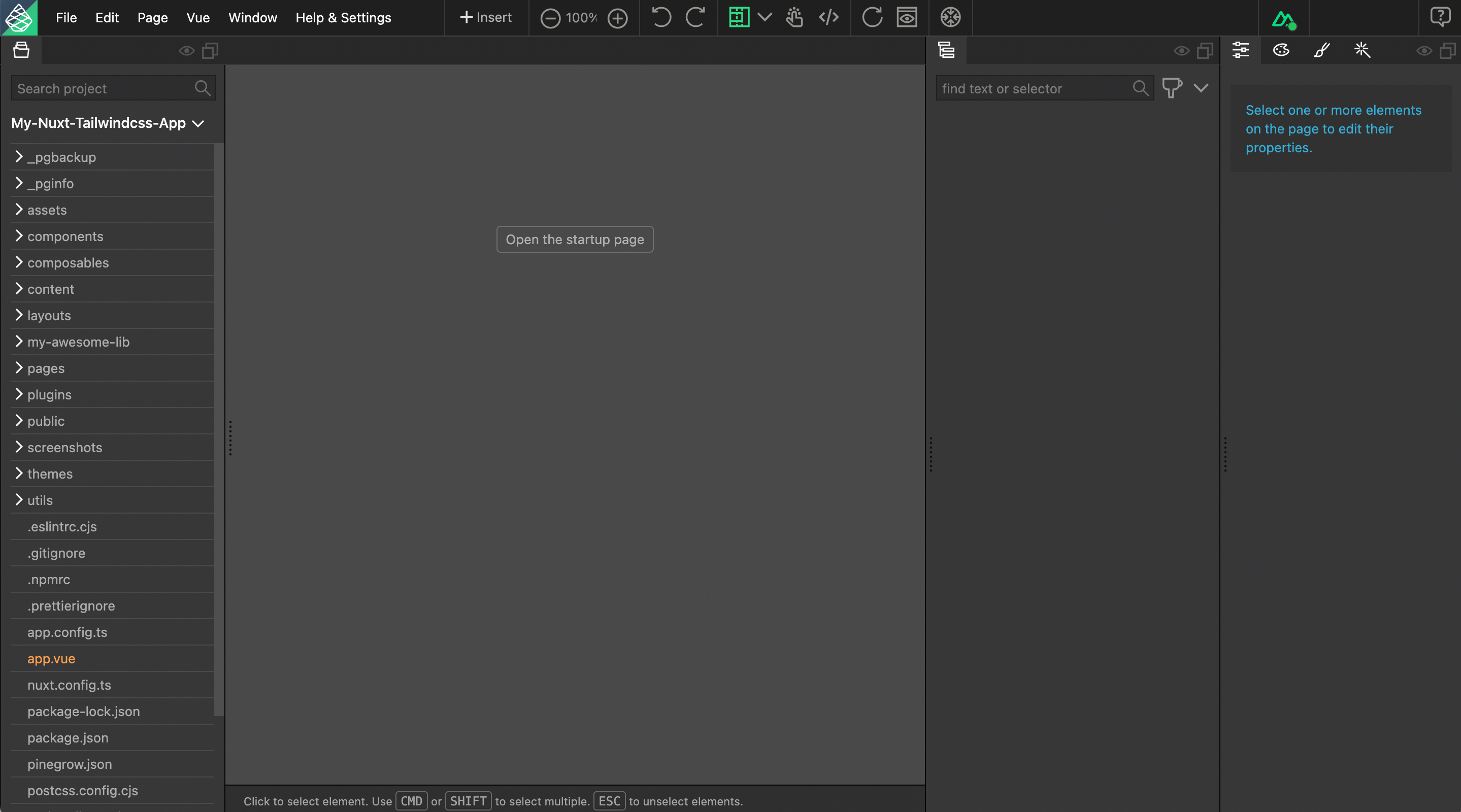Open the File menu

tap(66, 18)
